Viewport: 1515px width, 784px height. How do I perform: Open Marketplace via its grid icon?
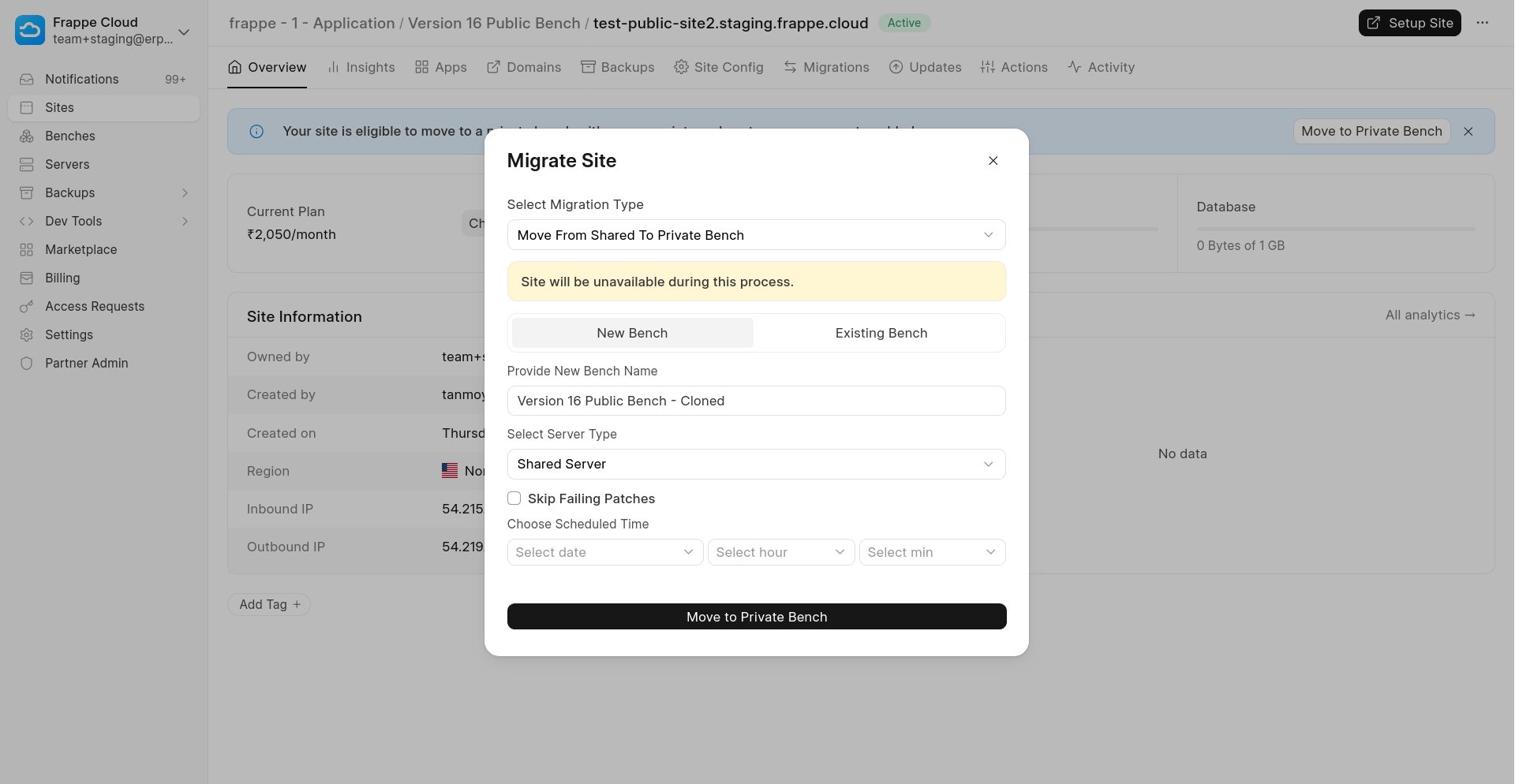point(27,250)
